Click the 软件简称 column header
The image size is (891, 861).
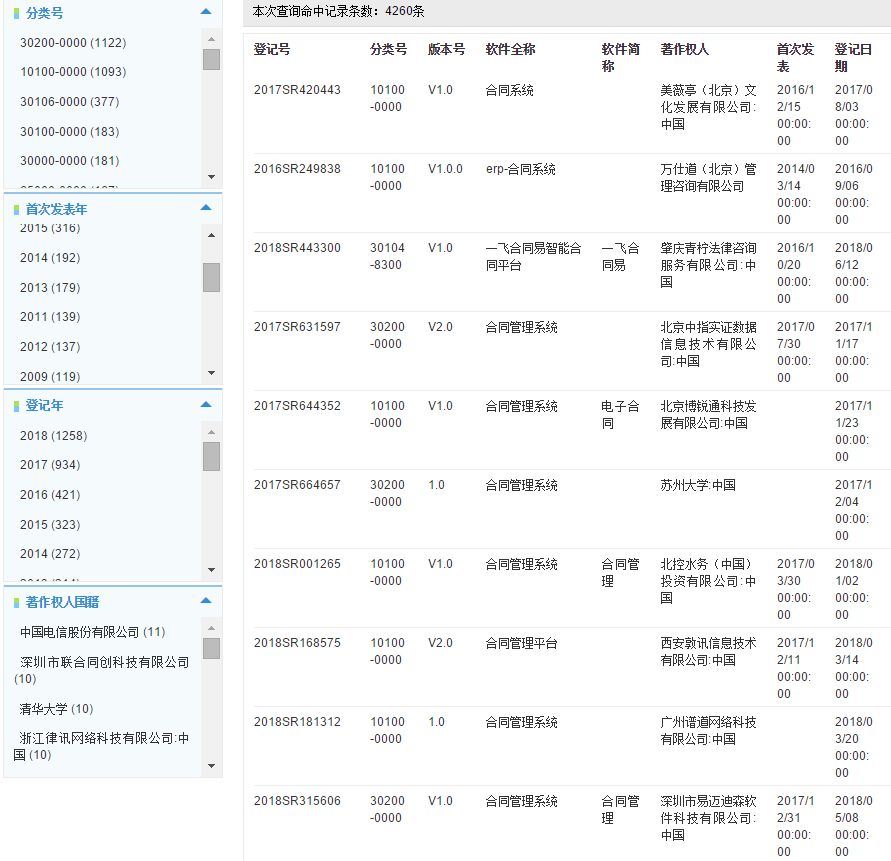(621, 57)
